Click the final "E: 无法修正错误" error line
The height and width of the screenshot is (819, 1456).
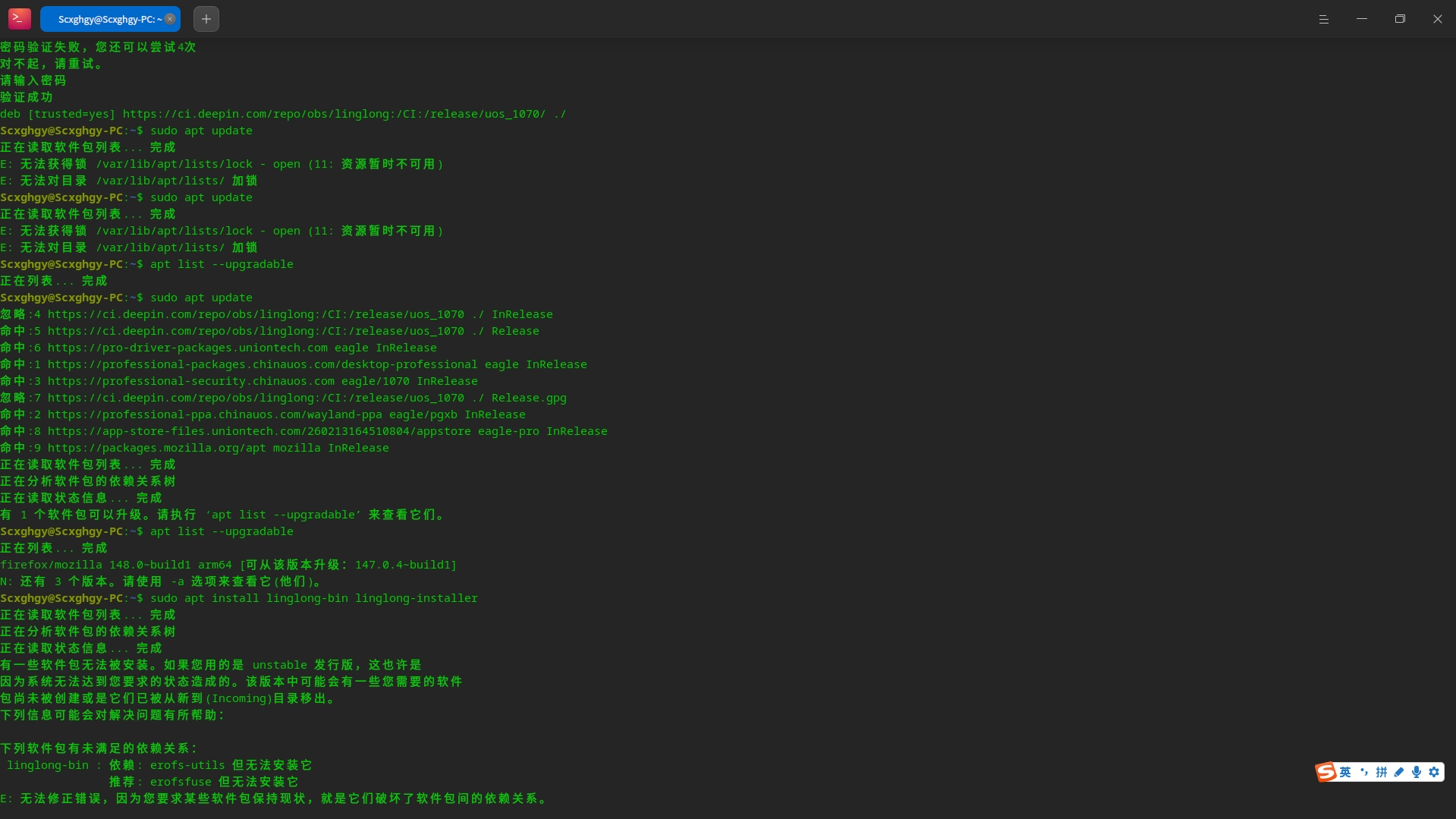point(275,799)
